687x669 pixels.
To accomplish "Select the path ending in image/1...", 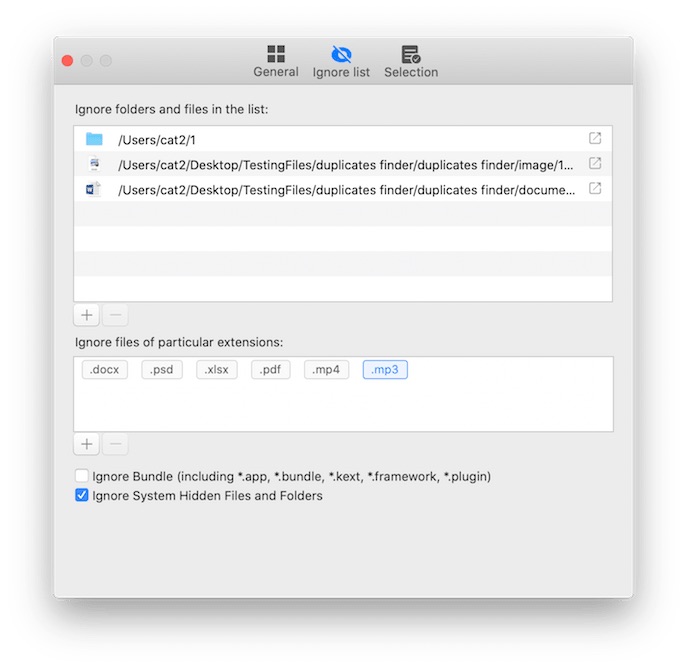I will [343, 164].
